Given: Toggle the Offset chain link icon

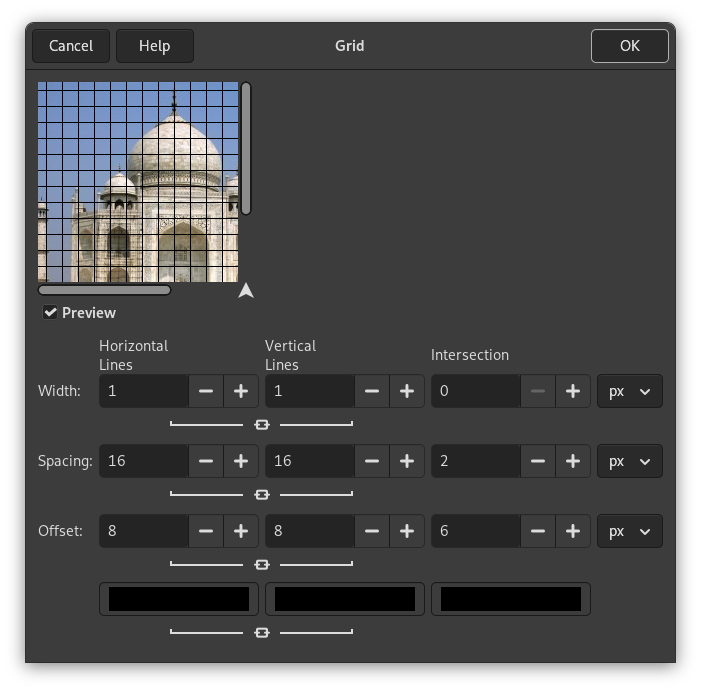Looking at the screenshot, I should coord(262,564).
